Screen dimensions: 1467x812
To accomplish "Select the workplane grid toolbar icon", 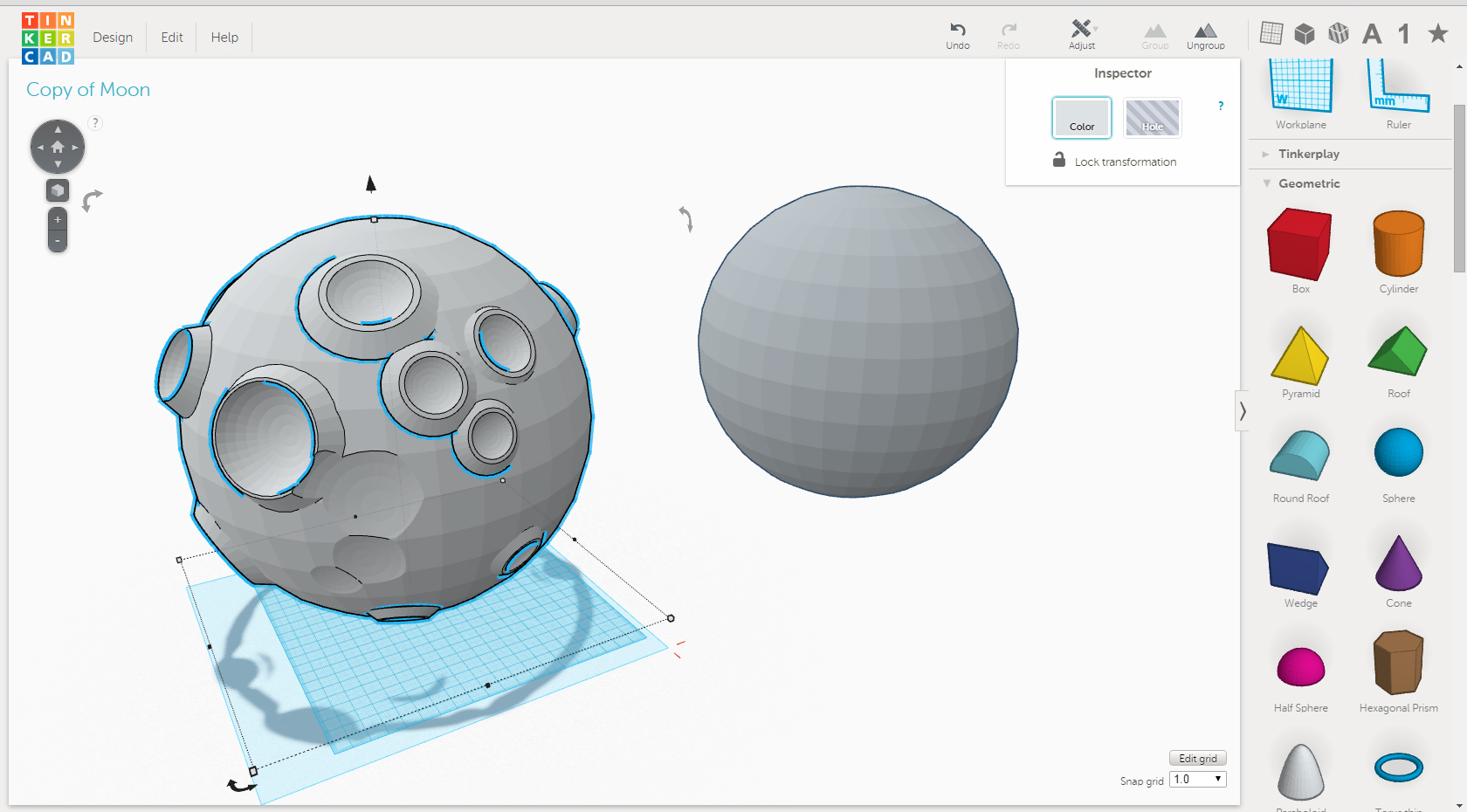I will pos(1271,33).
